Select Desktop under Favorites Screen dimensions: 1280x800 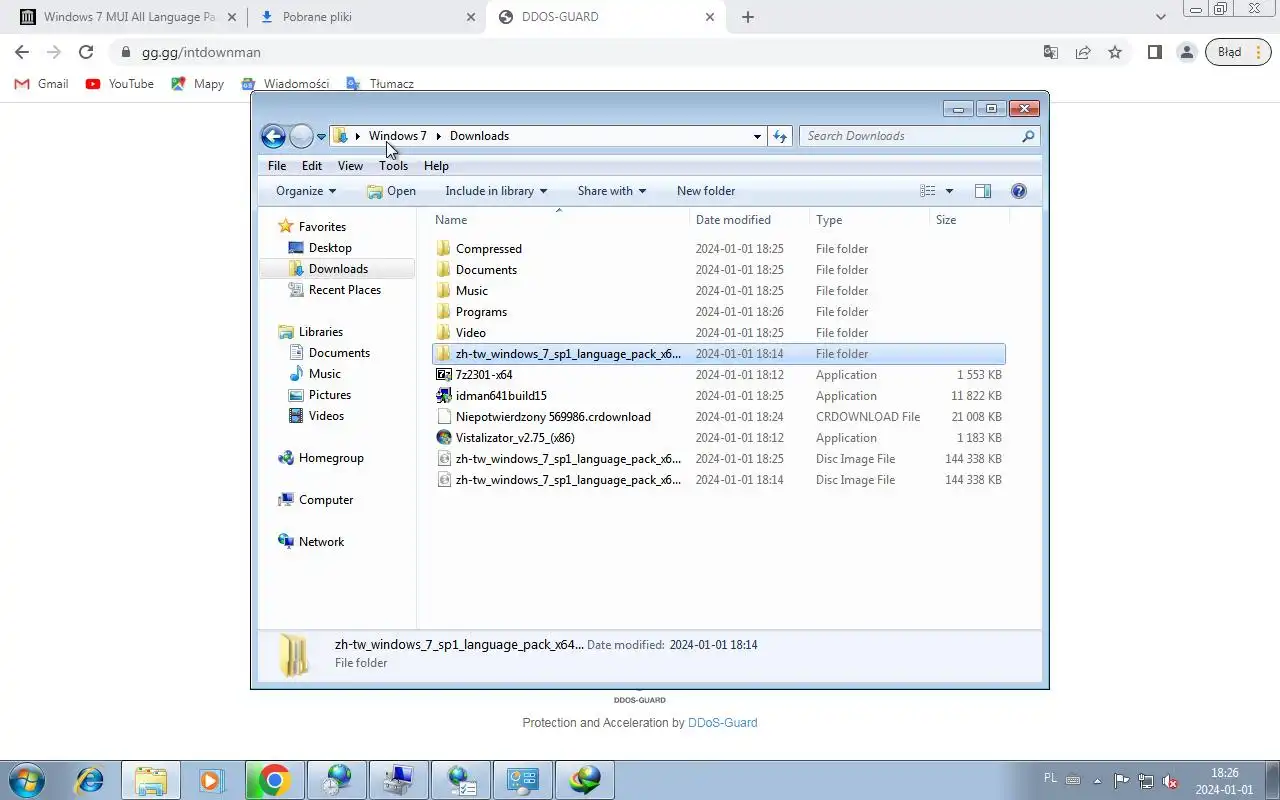(x=330, y=248)
